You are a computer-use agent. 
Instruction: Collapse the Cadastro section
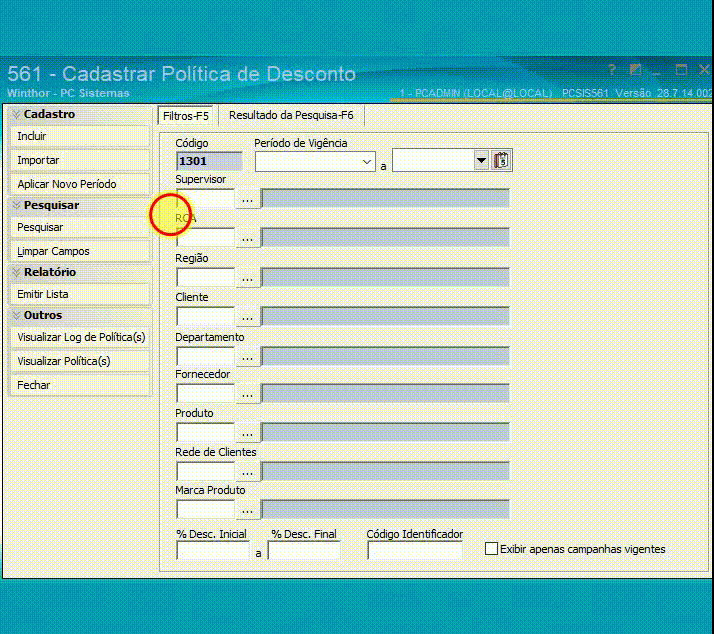[x=16, y=114]
